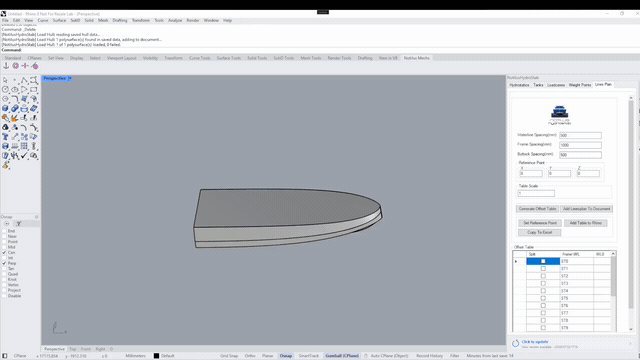
Task: Click the layer icon at status bar left
Action: (4, 356)
